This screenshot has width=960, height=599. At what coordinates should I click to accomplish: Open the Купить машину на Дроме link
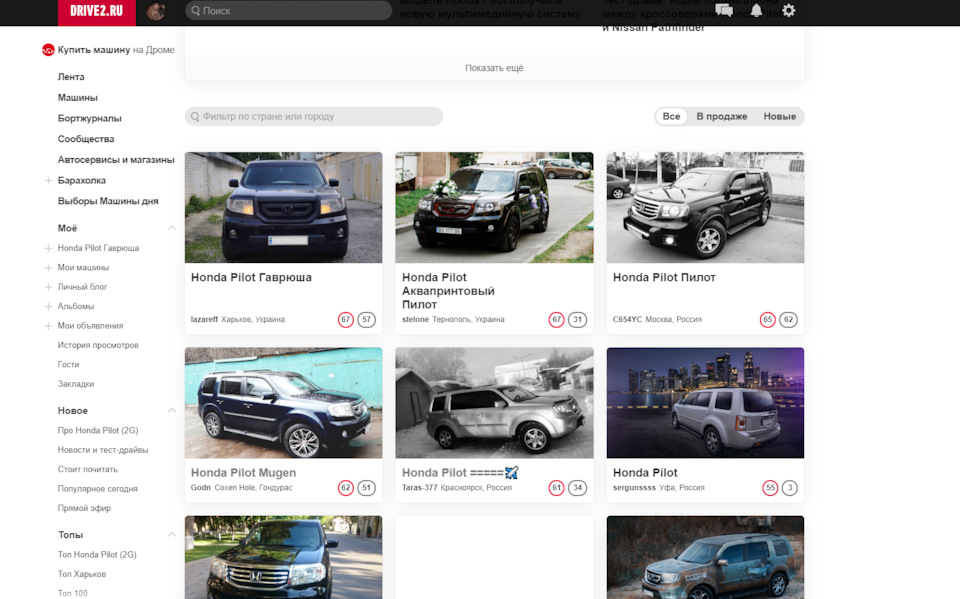point(116,50)
